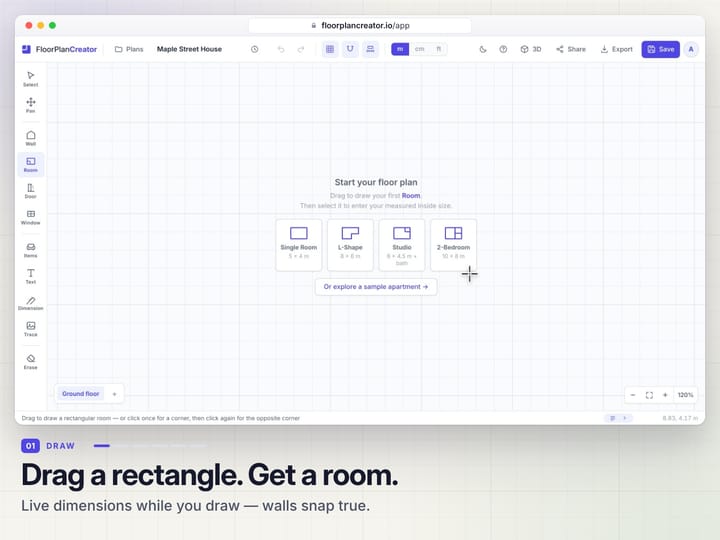Activate the Pan tool

[x=31, y=105]
